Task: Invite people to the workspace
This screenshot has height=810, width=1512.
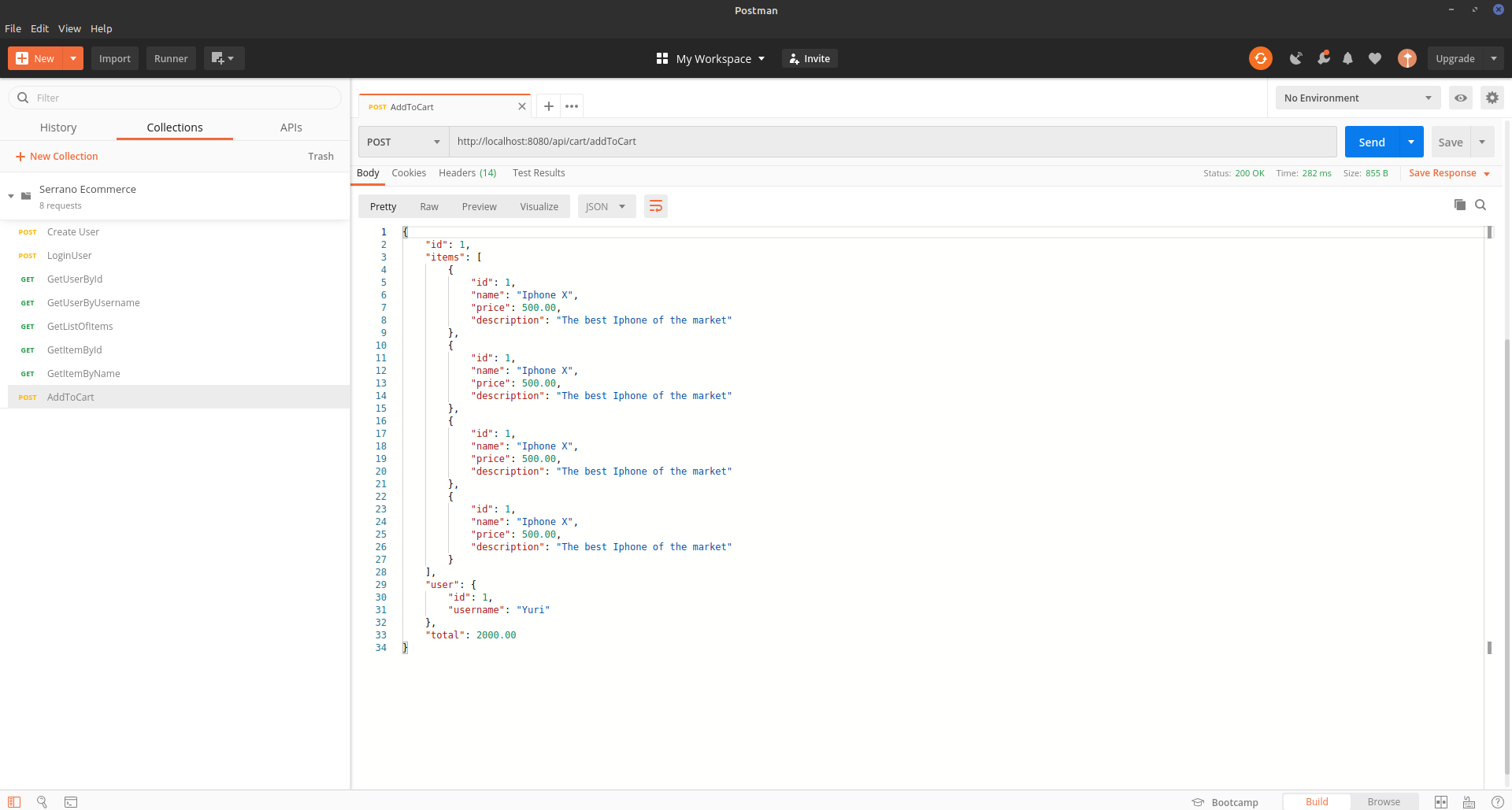Action: coord(810,58)
